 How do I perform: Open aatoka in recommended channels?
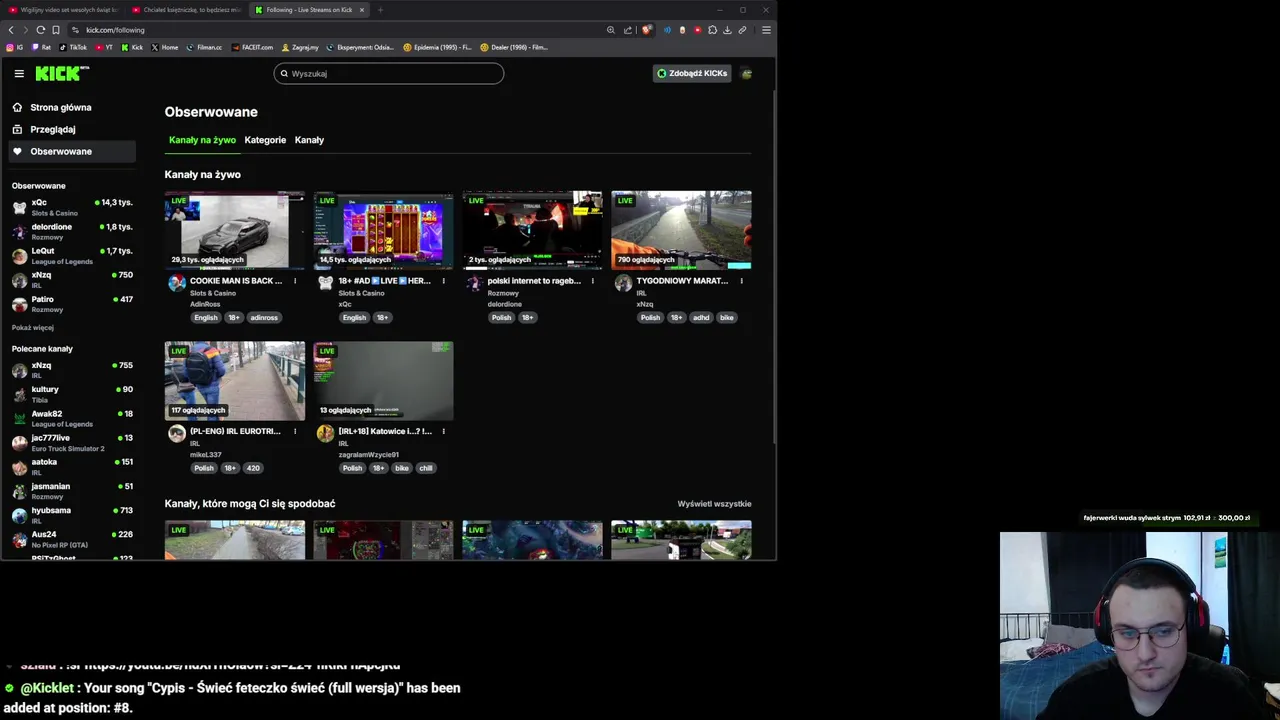(x=72, y=466)
